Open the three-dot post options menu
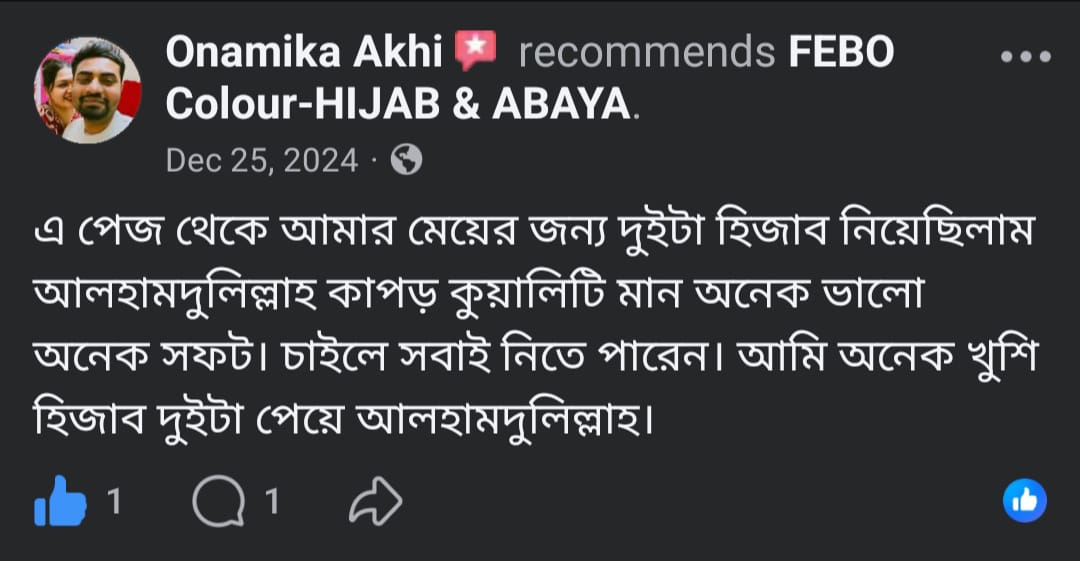1080x561 pixels. click(1026, 57)
